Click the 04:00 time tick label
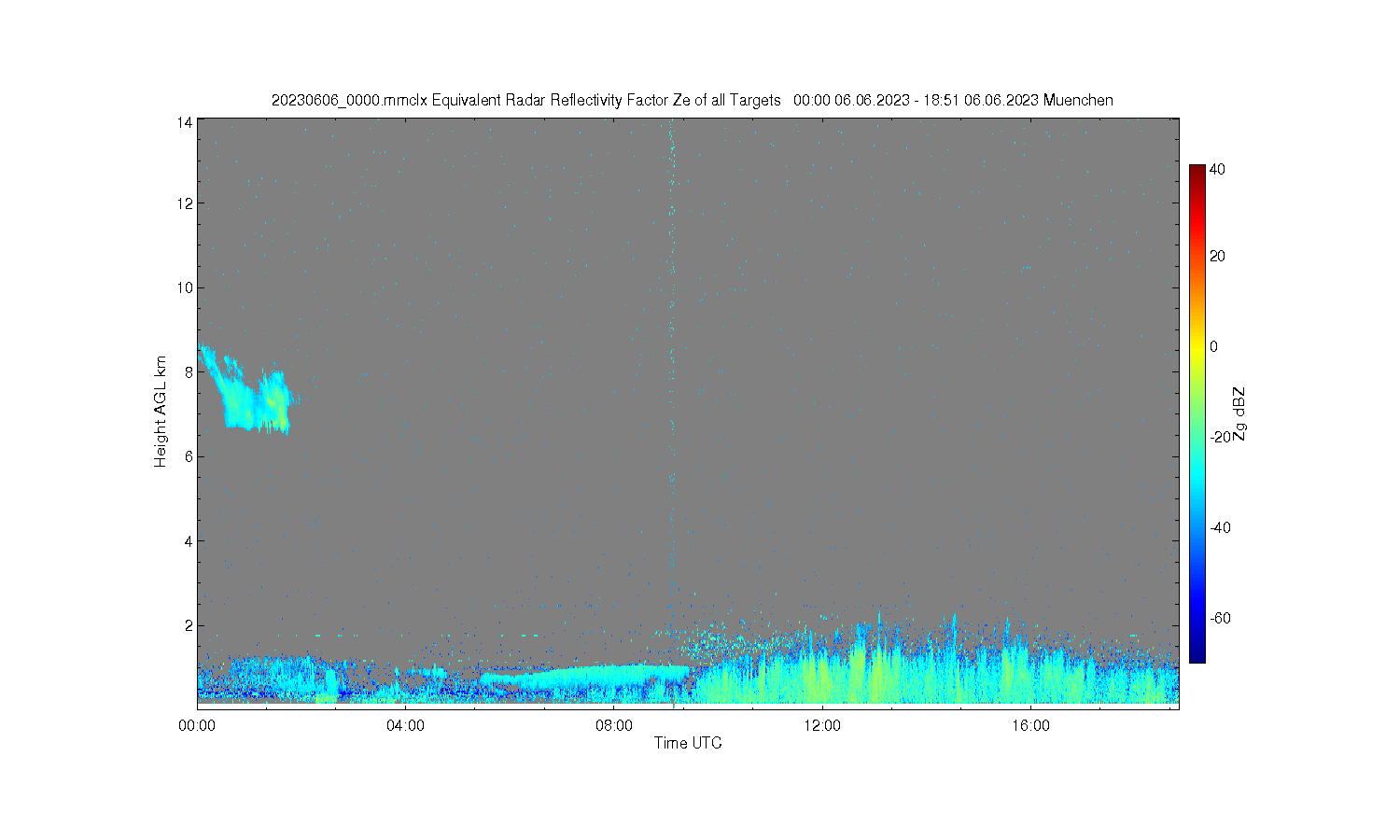1400x840 pixels. [405, 725]
